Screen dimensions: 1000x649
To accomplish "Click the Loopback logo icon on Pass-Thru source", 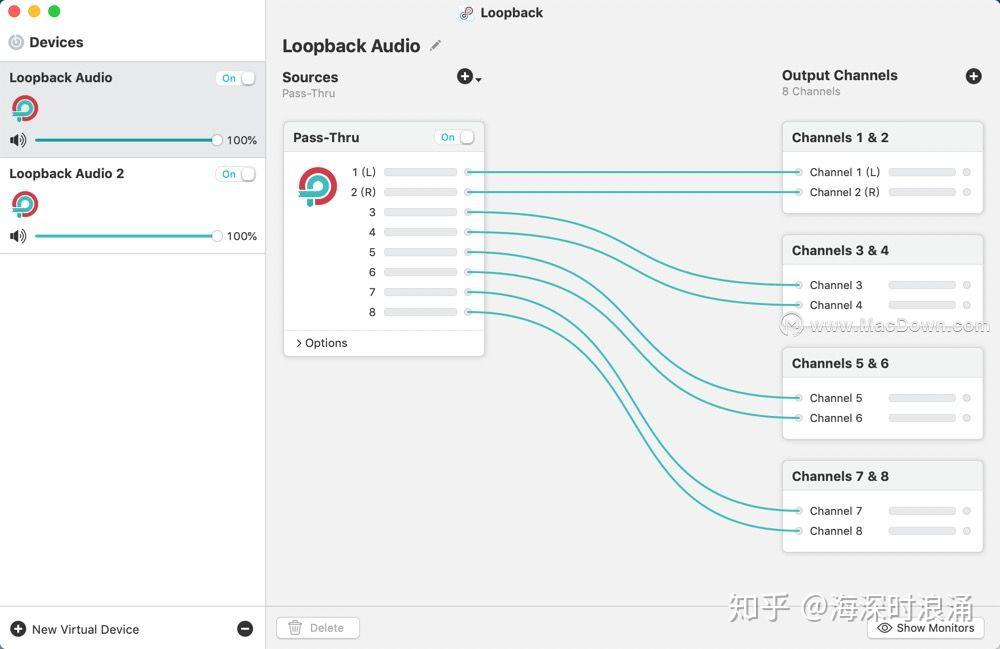I will [x=317, y=188].
